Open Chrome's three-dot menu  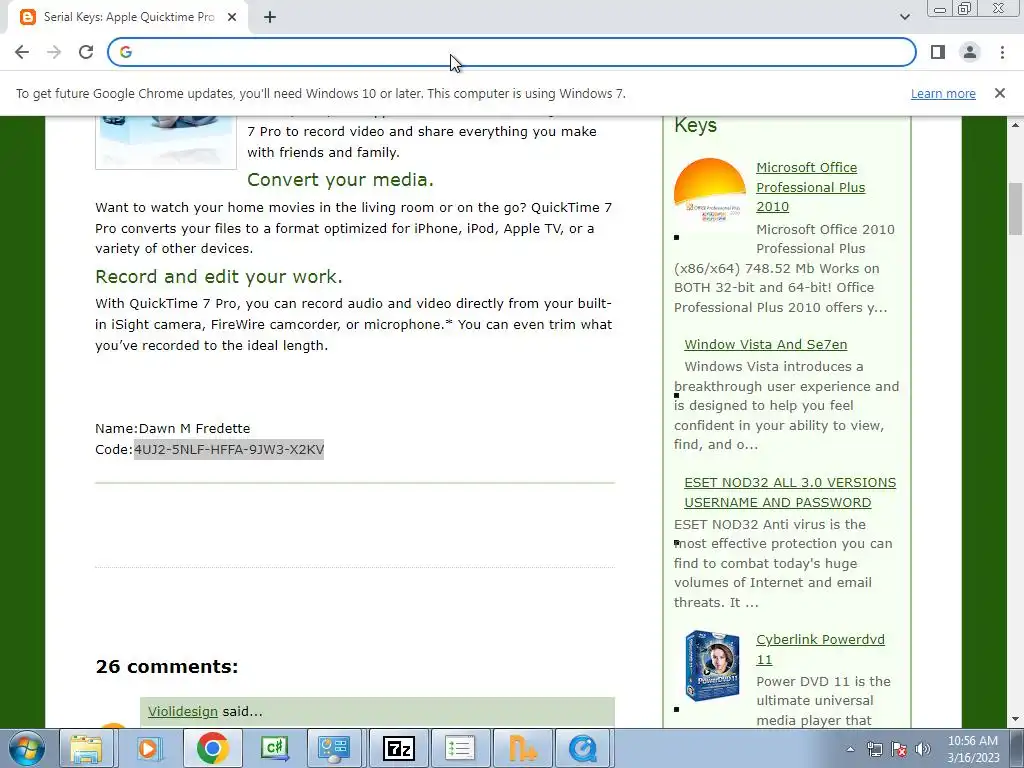click(1002, 52)
